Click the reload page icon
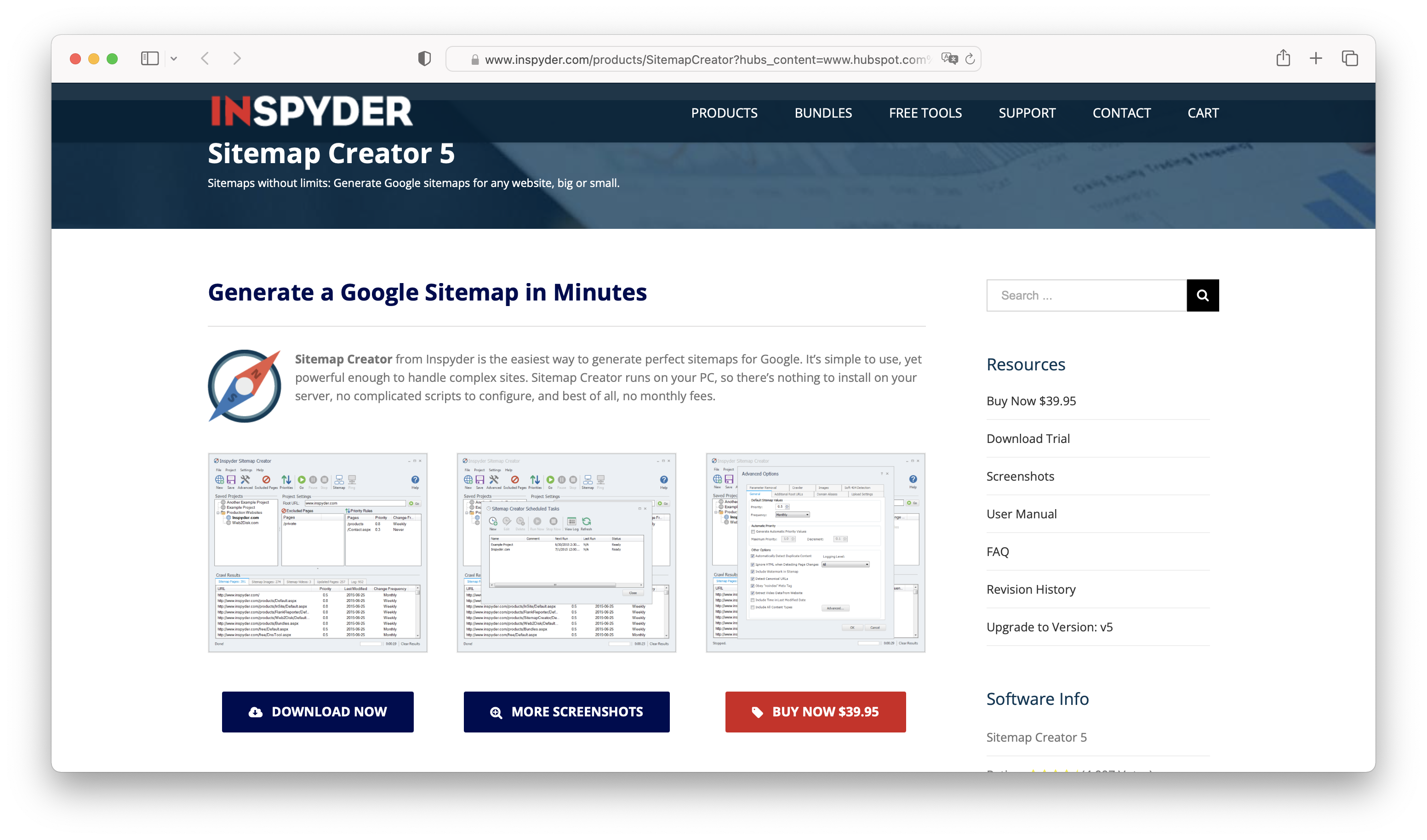The height and width of the screenshot is (840, 1427). point(970,59)
